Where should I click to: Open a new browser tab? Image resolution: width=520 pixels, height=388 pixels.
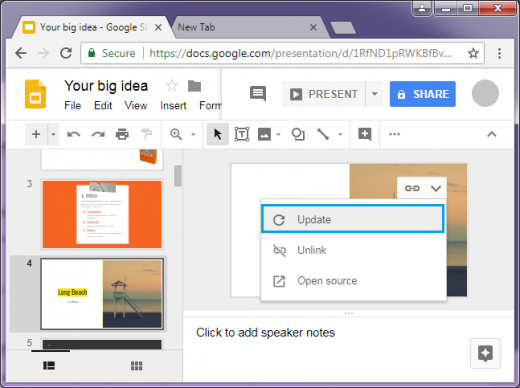(343, 28)
